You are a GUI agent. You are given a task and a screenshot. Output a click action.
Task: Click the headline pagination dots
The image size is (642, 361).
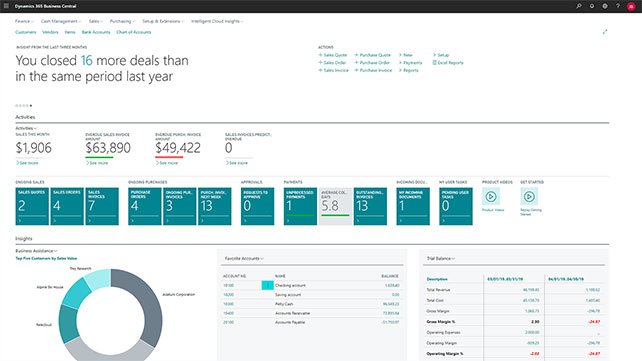point(24,106)
